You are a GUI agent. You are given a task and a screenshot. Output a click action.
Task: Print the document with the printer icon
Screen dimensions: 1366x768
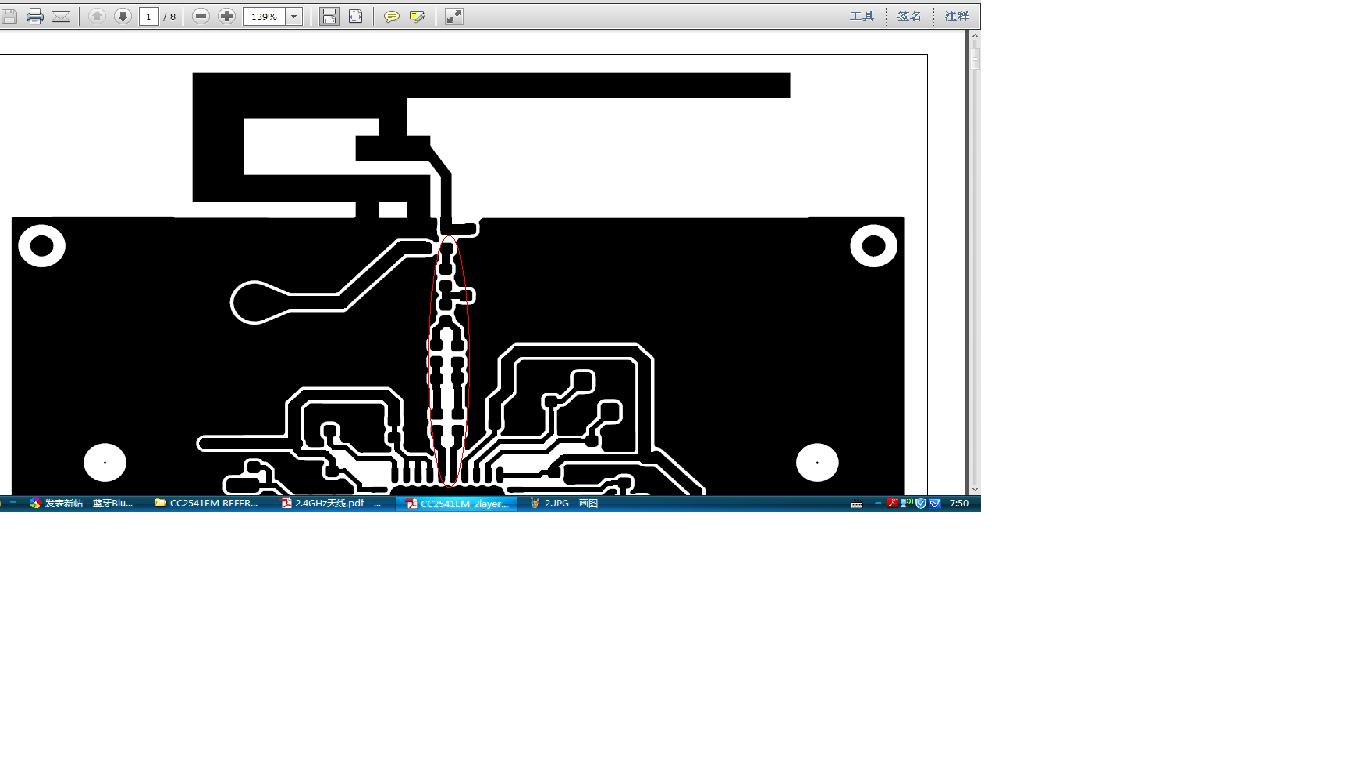tap(35, 16)
